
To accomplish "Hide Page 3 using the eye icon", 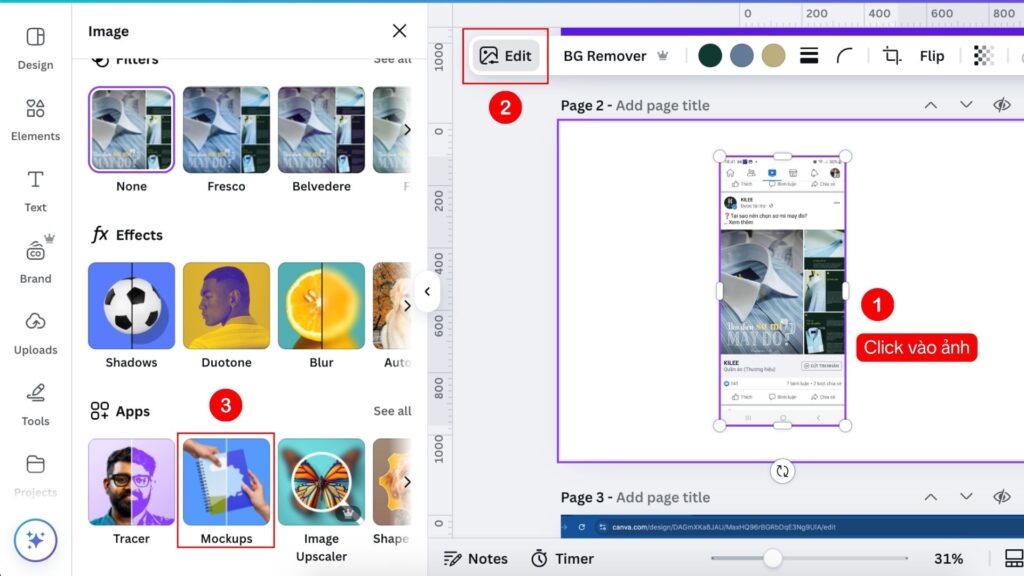I will click(1002, 497).
